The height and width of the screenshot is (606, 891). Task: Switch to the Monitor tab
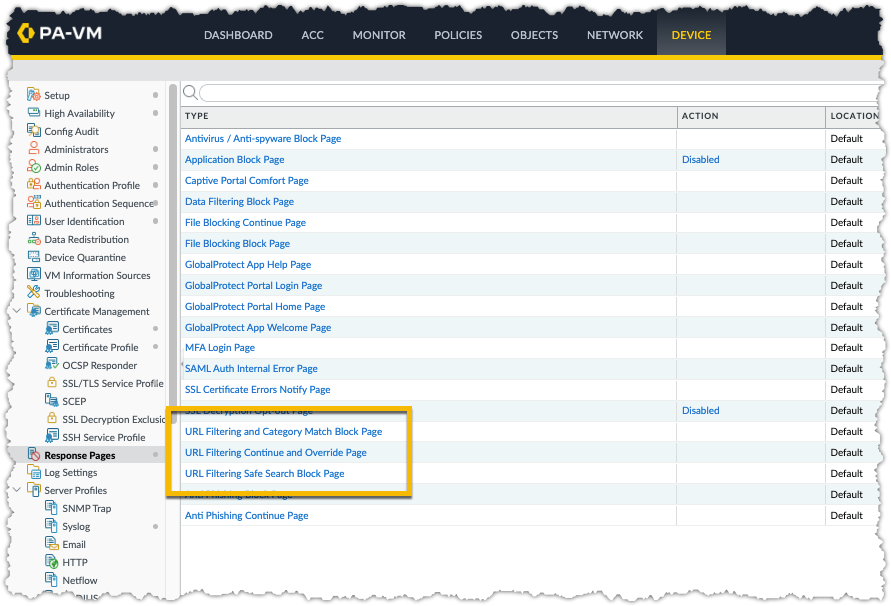pos(379,35)
